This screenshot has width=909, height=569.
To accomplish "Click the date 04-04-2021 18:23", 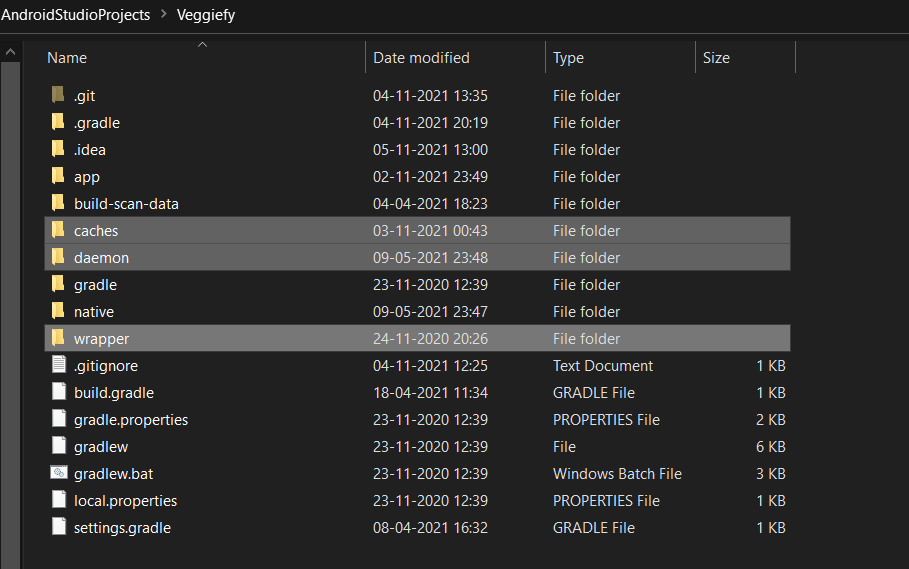I will [x=430, y=204].
